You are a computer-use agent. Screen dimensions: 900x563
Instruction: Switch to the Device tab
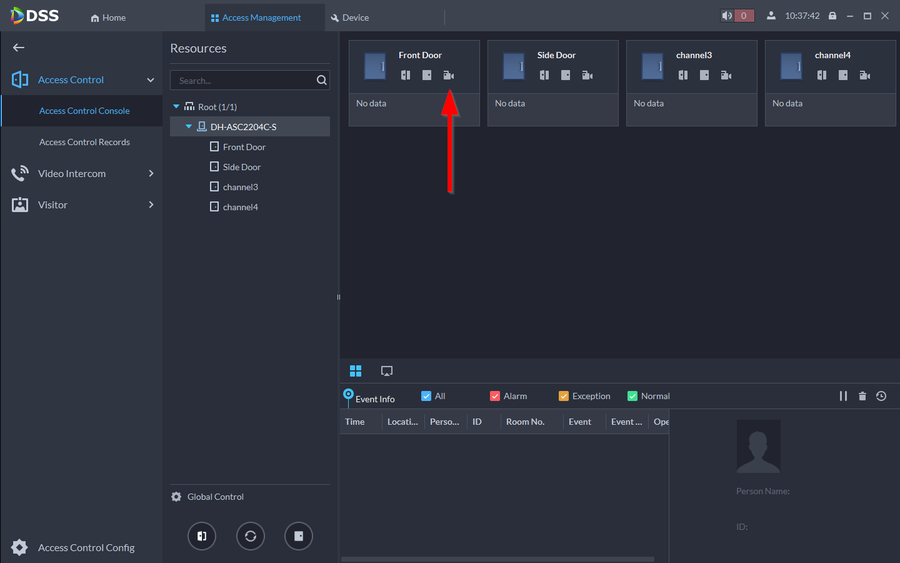(x=350, y=17)
